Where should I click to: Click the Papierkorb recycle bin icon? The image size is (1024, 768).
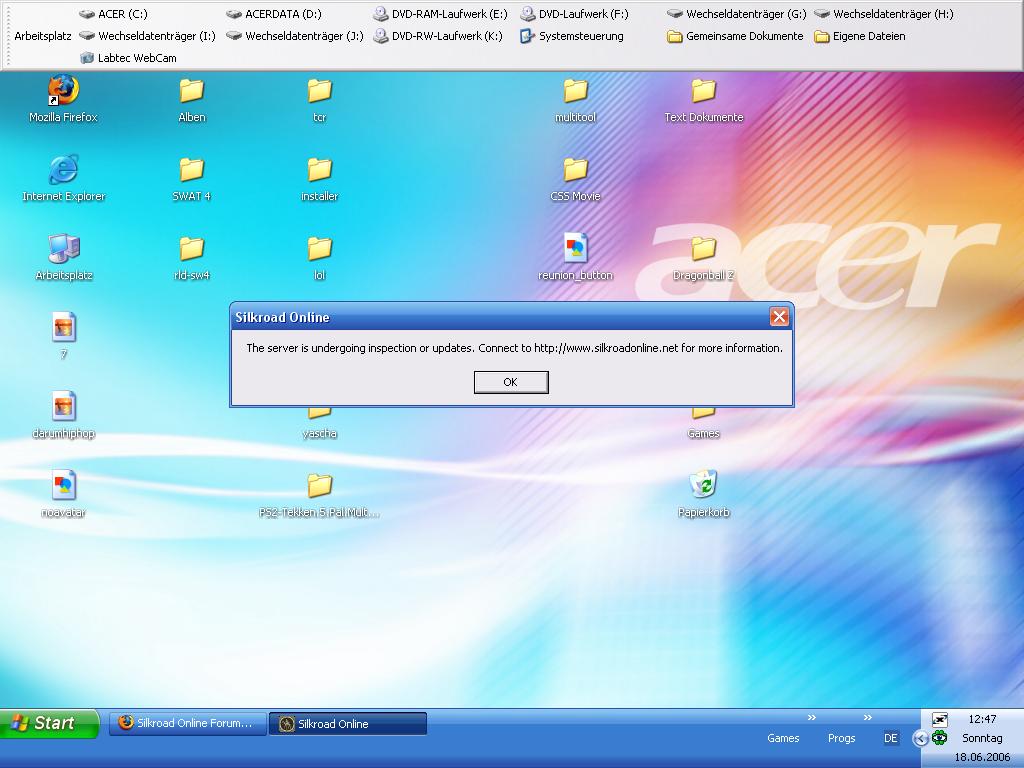(x=703, y=486)
